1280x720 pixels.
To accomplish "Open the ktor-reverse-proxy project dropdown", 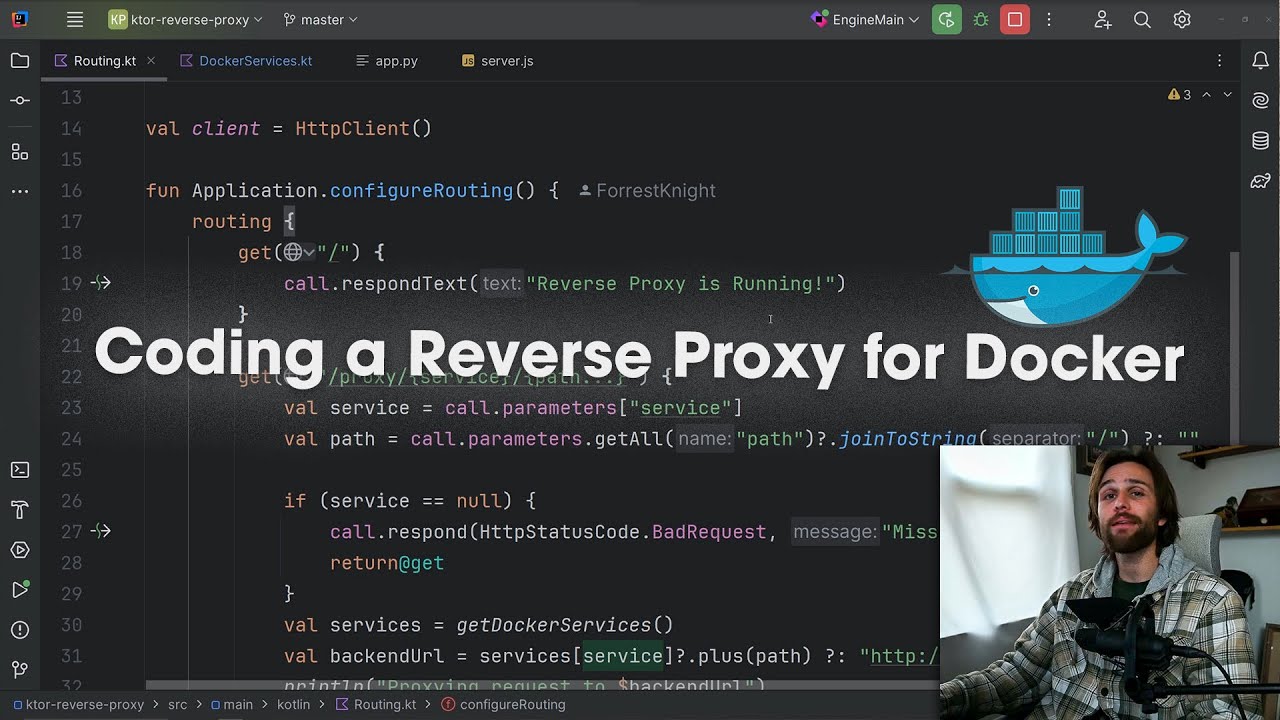I will pyautogui.click(x=186, y=19).
